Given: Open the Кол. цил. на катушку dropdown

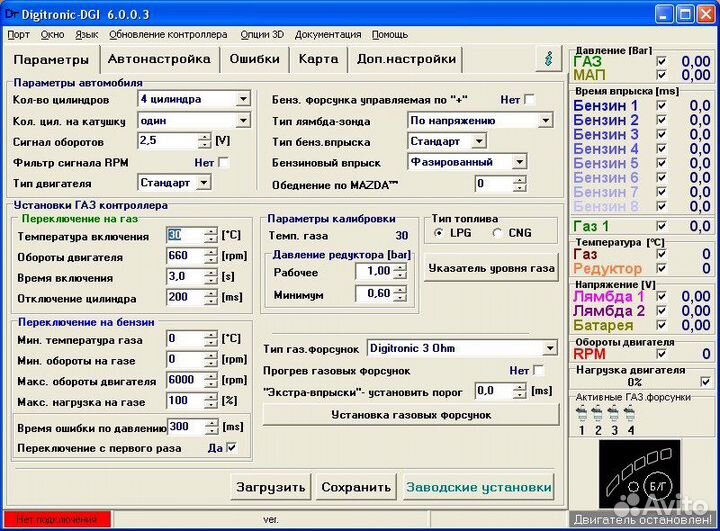Looking at the screenshot, I should tap(243, 120).
